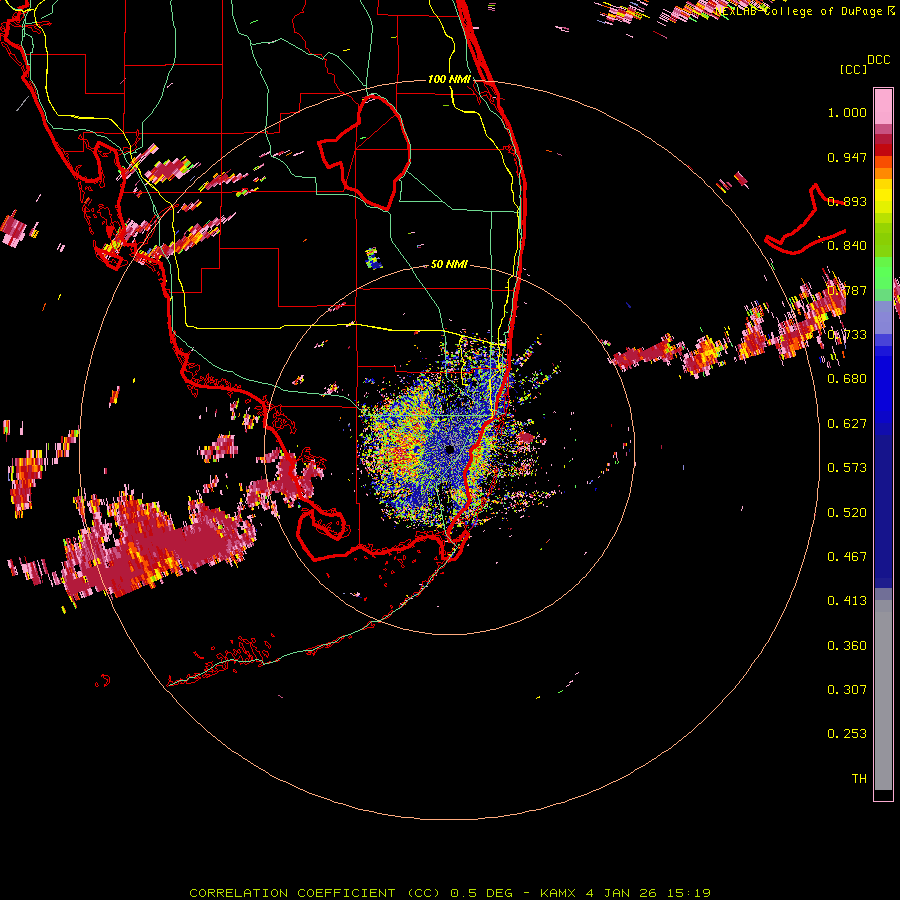Select the 0.253 legend value
Screen dimensions: 900x900
(847, 734)
